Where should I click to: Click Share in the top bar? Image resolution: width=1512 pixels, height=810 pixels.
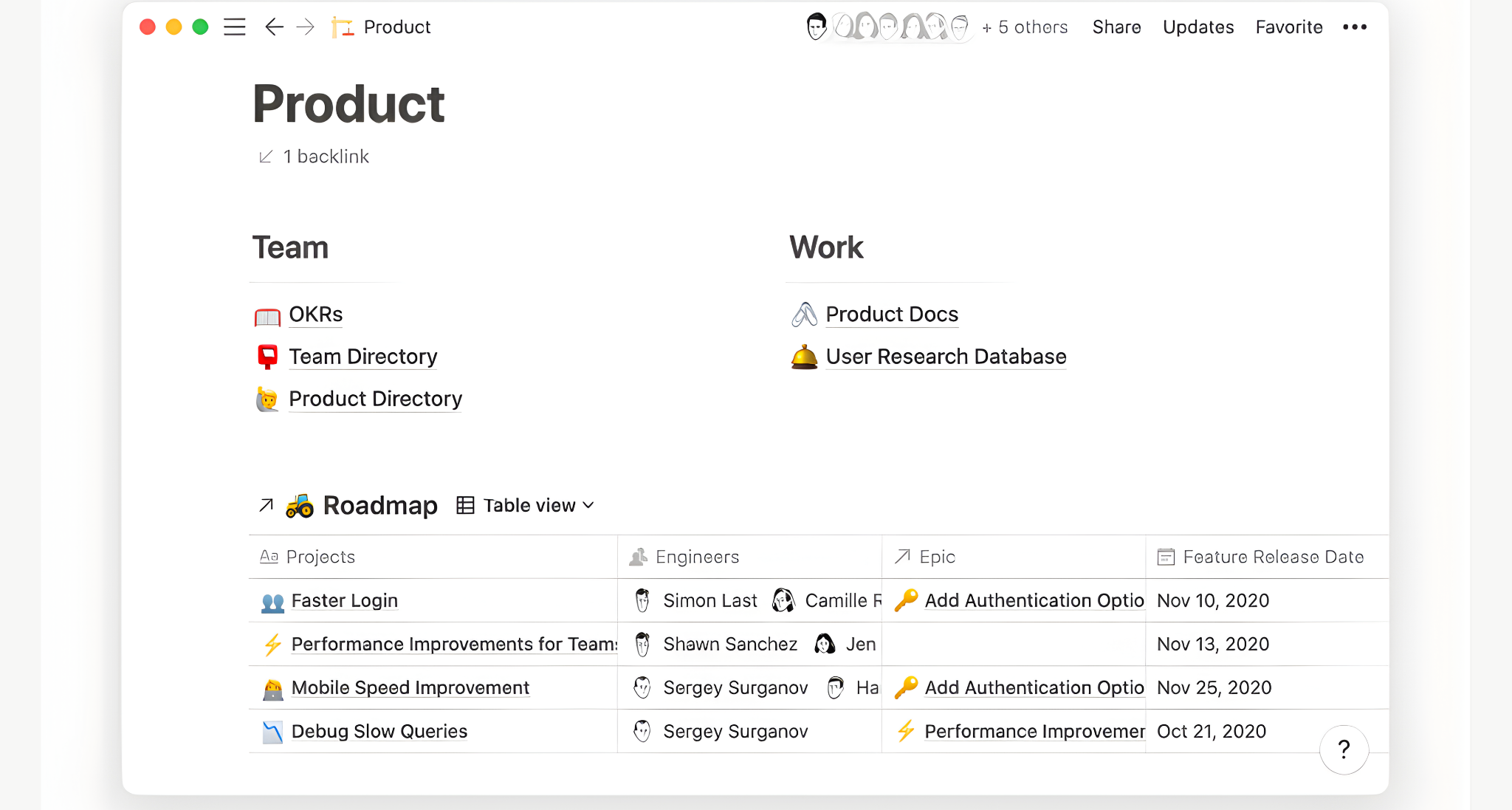pyautogui.click(x=1116, y=27)
